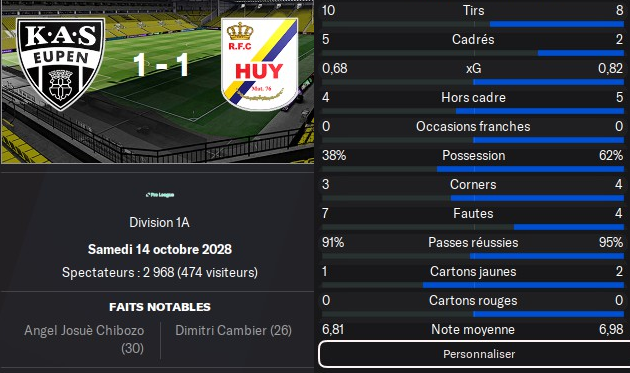Select the Division 1A competition link
Image resolution: width=630 pixels, height=373 pixels.
(x=160, y=222)
